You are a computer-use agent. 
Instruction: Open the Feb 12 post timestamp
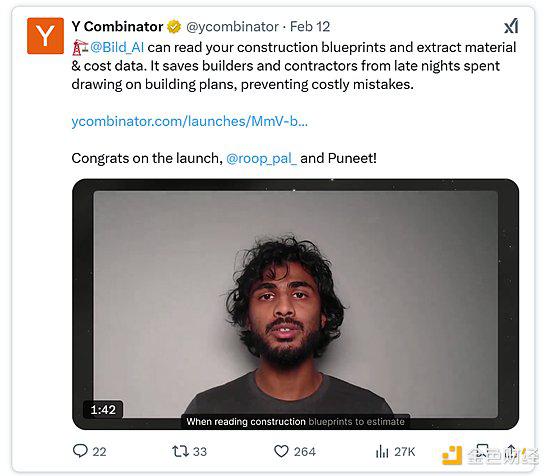310,27
